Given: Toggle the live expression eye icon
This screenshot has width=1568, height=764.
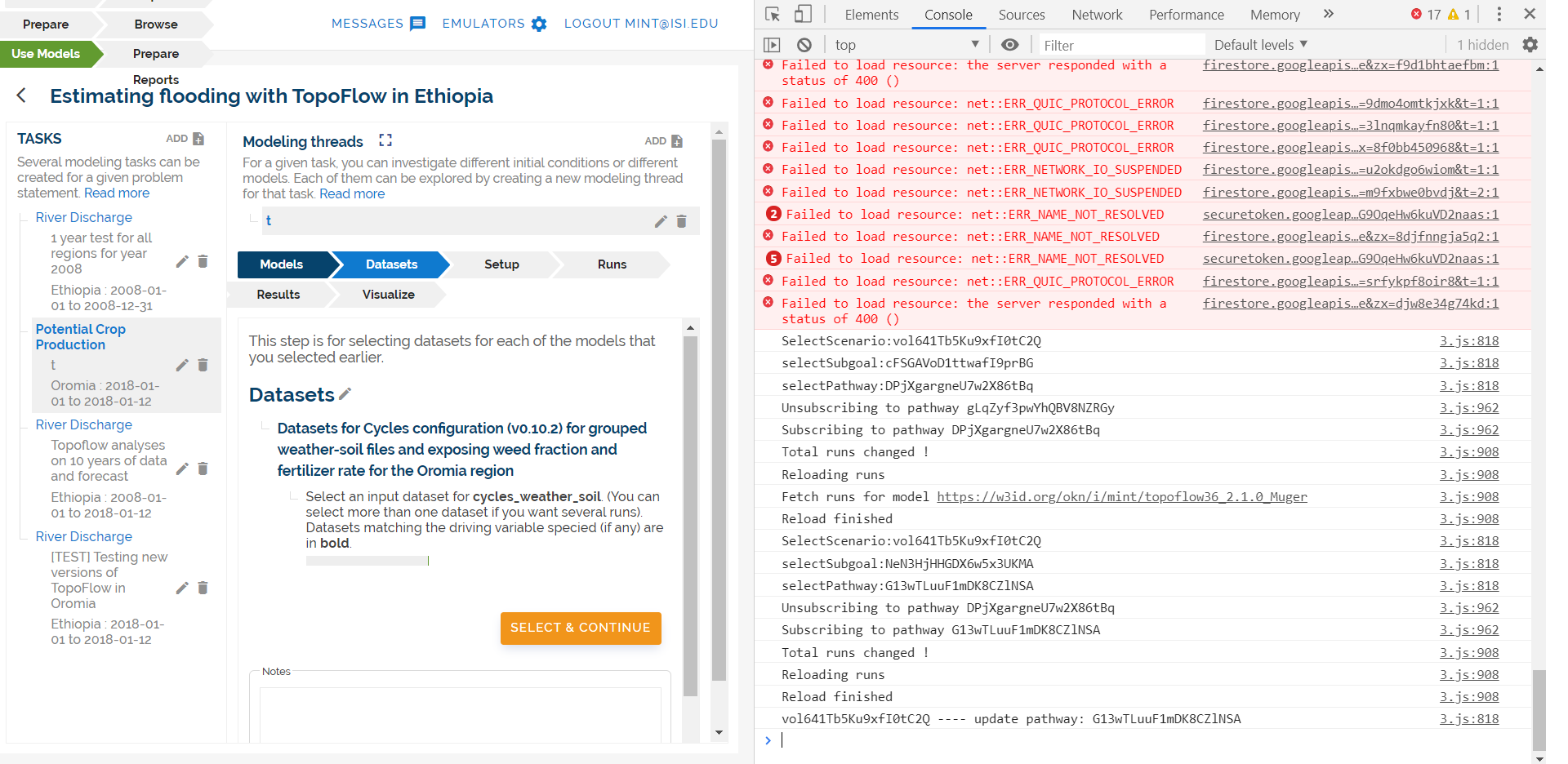Looking at the screenshot, I should (x=1010, y=45).
